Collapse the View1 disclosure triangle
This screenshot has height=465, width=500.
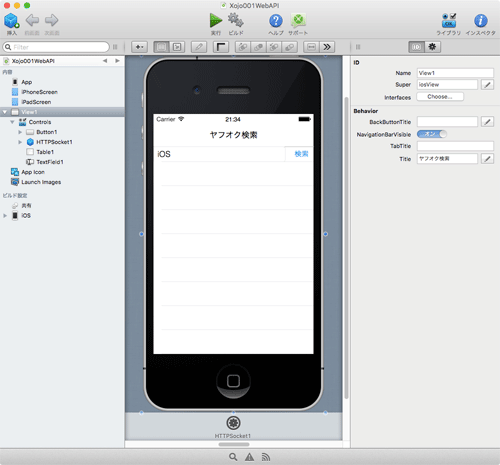[5, 112]
